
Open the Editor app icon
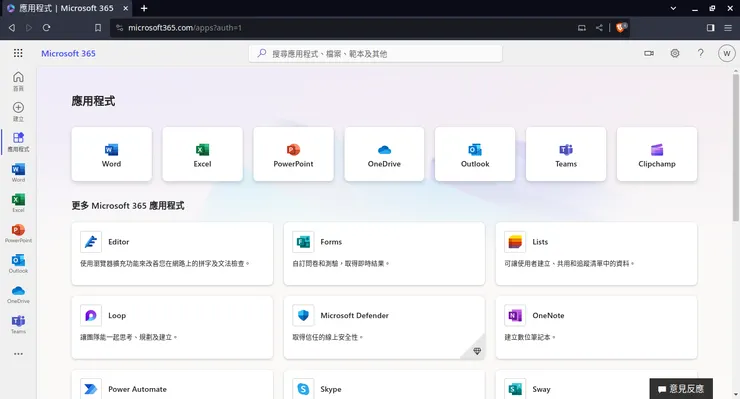91,242
